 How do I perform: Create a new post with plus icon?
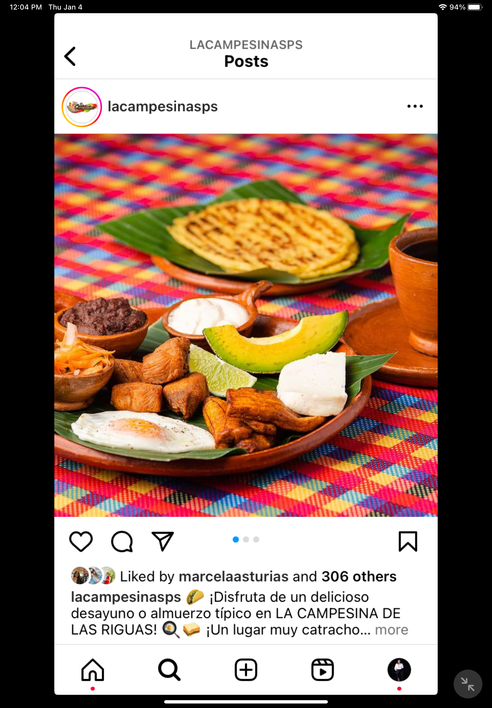coord(246,669)
